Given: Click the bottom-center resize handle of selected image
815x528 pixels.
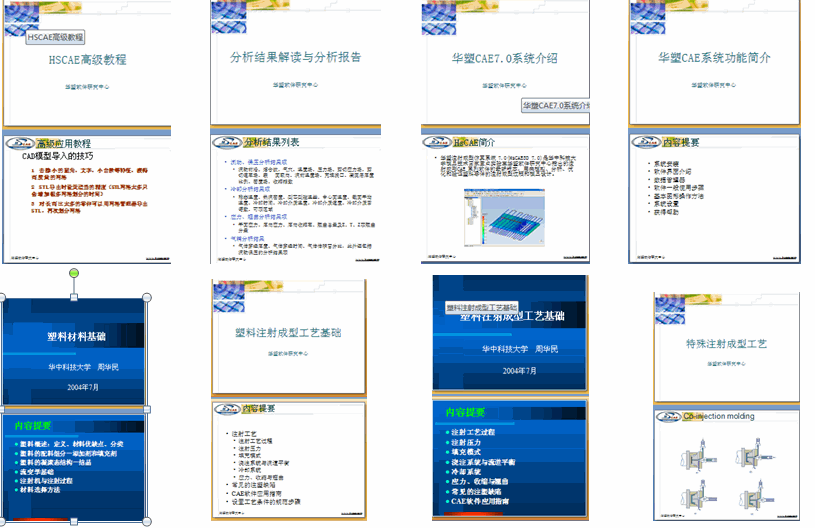Looking at the screenshot, I should point(74,521).
